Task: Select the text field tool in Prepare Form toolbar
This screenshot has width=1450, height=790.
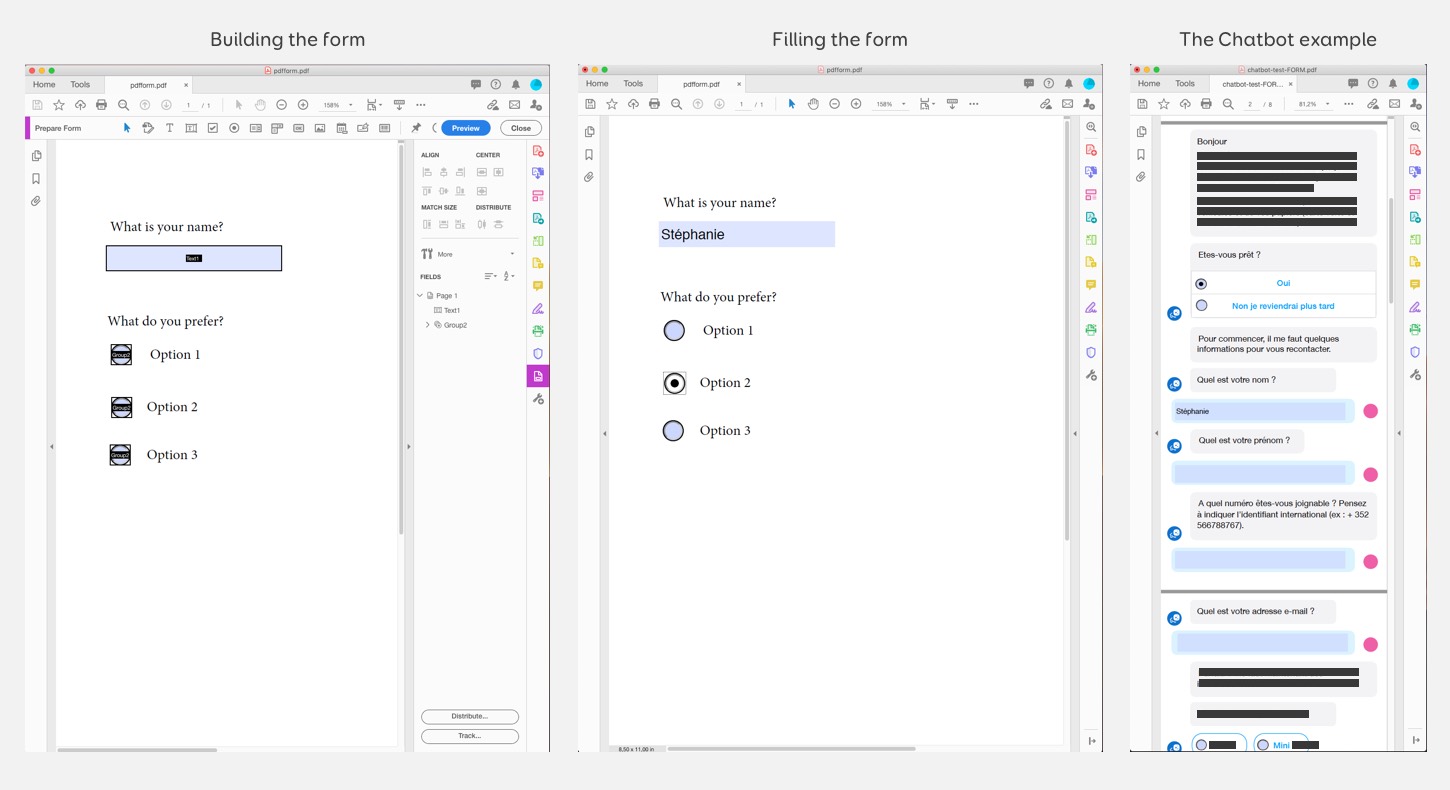Action: (x=191, y=128)
